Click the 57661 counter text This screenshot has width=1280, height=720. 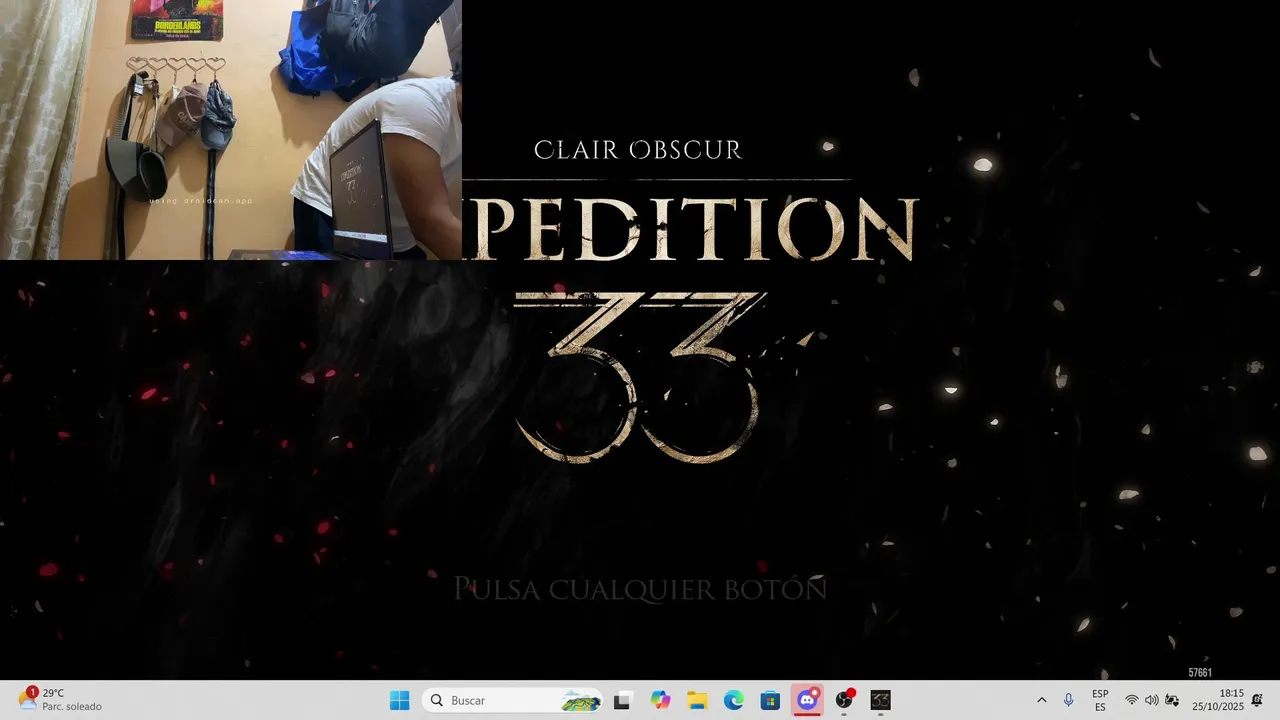(1200, 673)
